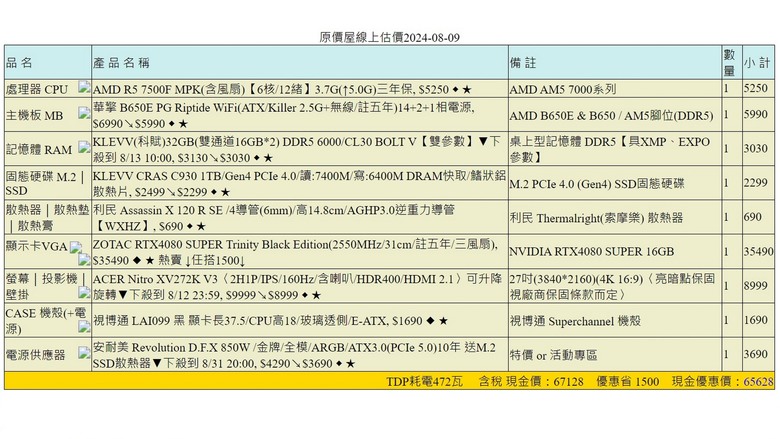Click the 安耐美 Revolution D.F.X 850W entry
This screenshot has width=780, height=439.
click(x=299, y=354)
